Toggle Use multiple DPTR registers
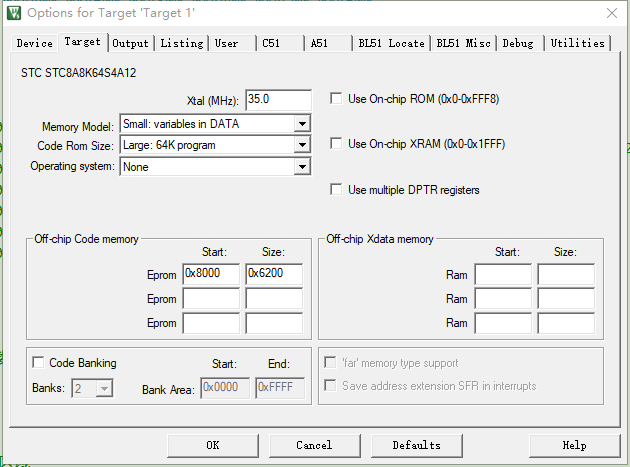Image resolution: width=630 pixels, height=467 pixels. tap(336, 189)
